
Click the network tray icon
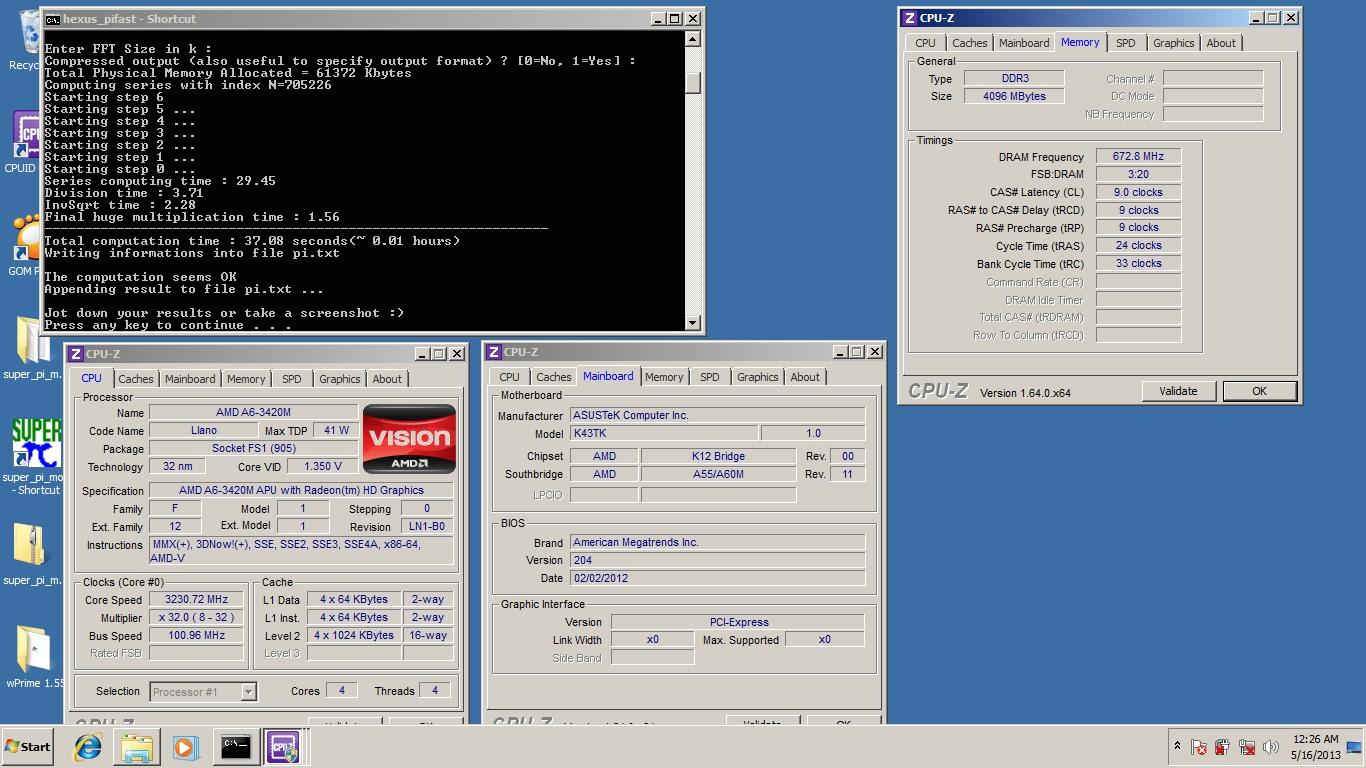[1247, 747]
